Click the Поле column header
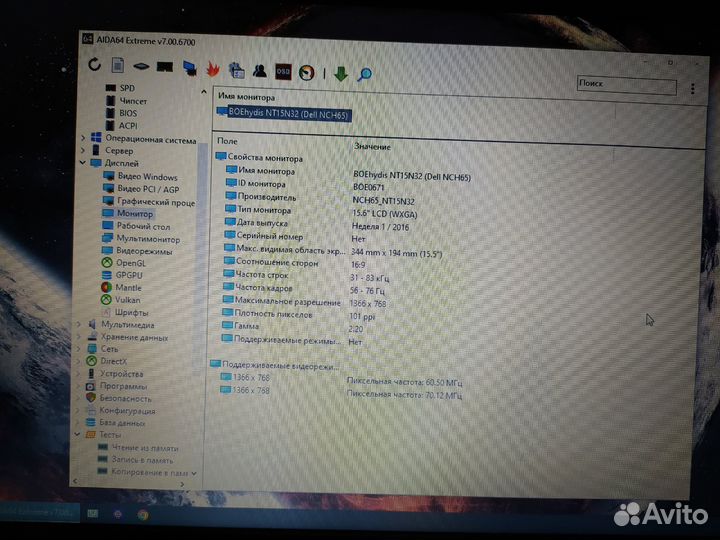The width and height of the screenshot is (720, 540). click(227, 141)
